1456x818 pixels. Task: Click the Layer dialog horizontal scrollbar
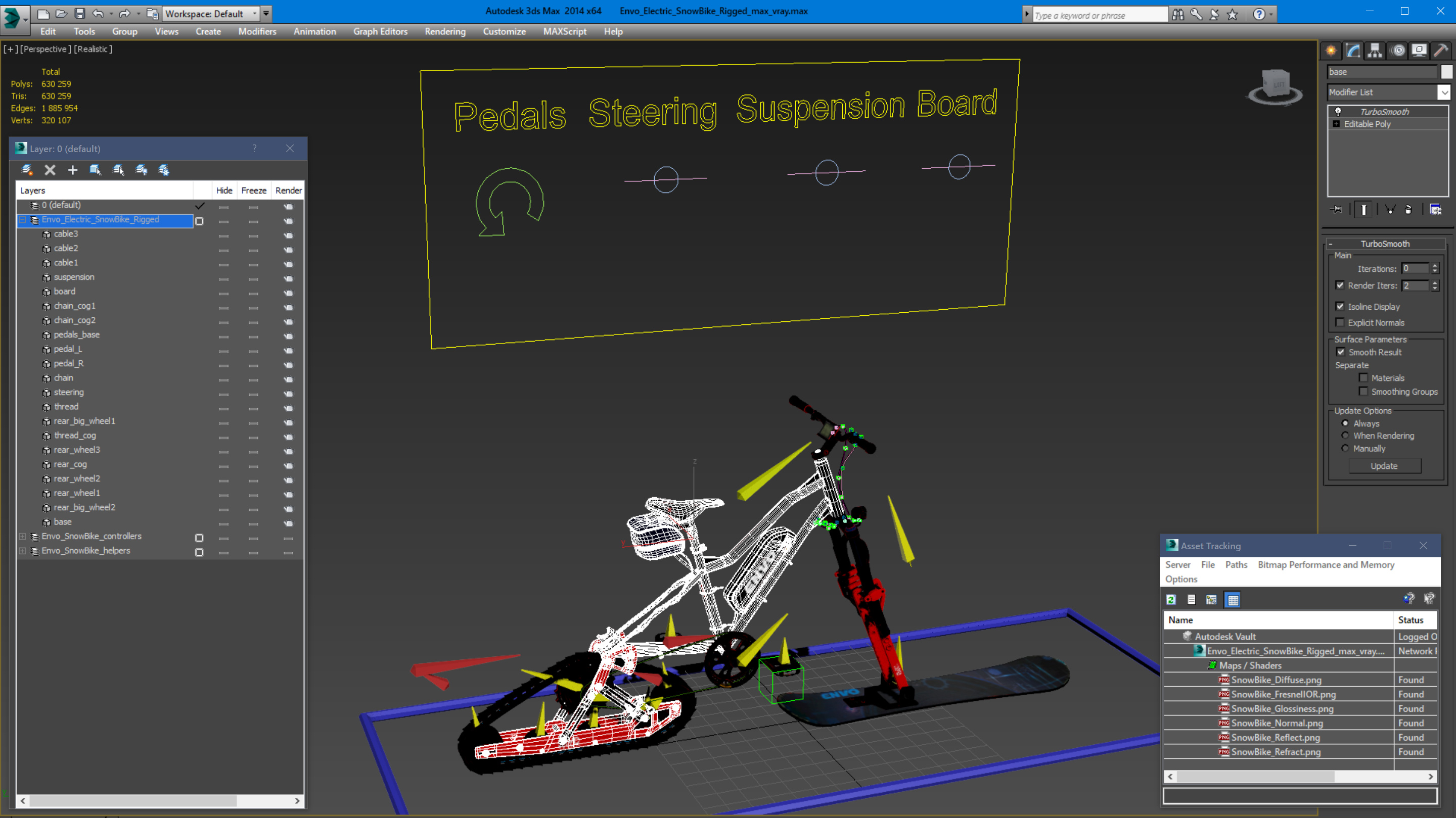click(x=133, y=801)
